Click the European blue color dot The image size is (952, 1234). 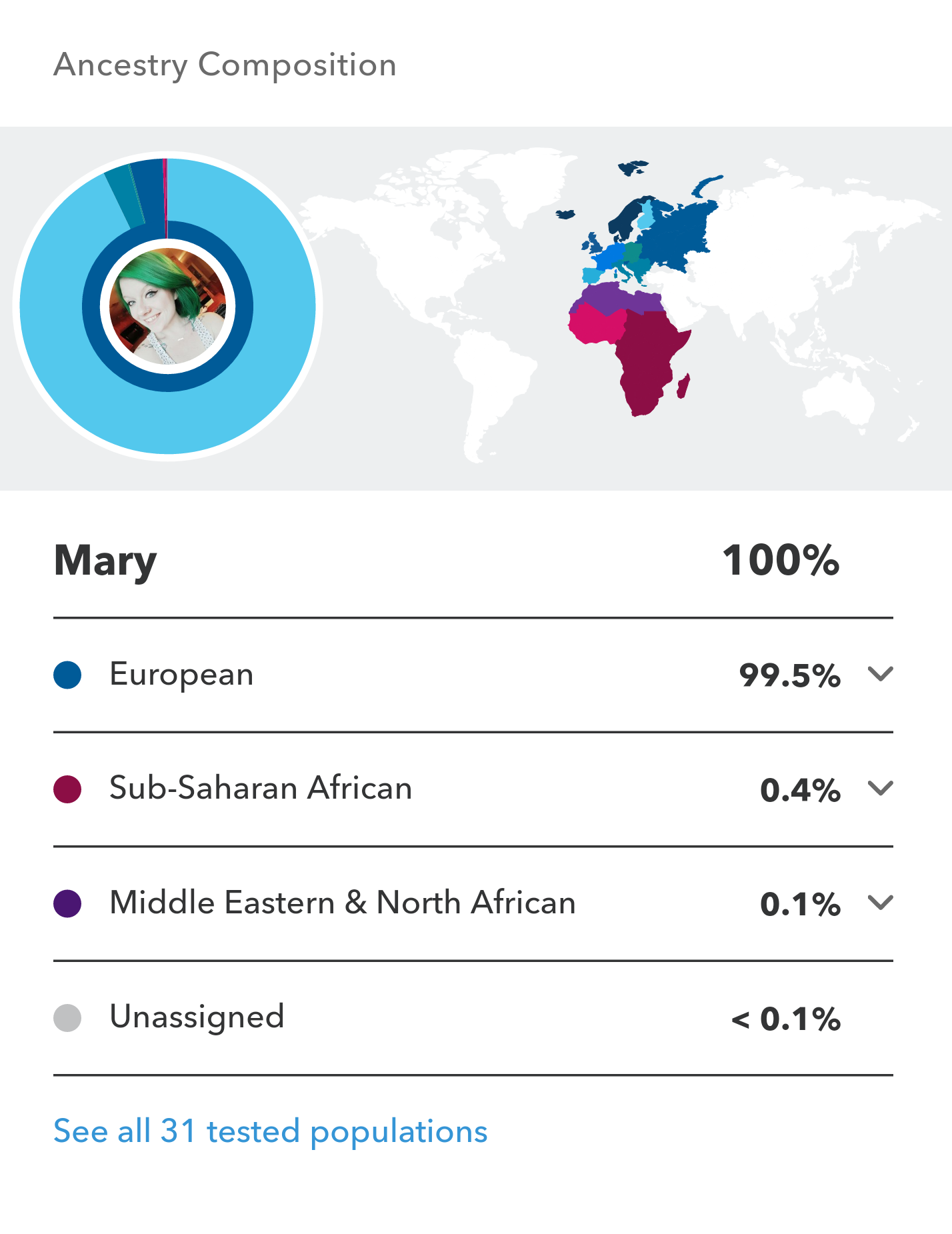[x=67, y=675]
